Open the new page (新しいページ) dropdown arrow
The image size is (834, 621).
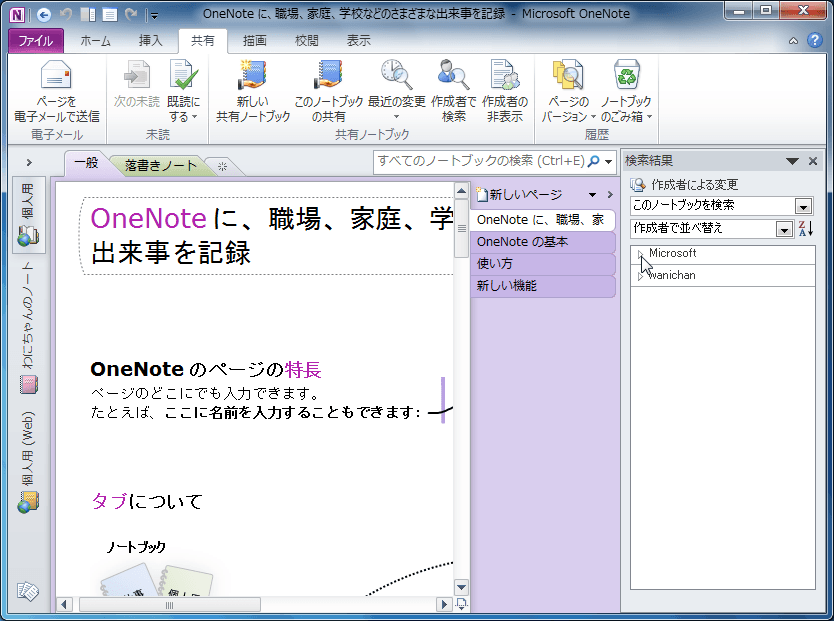[592, 195]
